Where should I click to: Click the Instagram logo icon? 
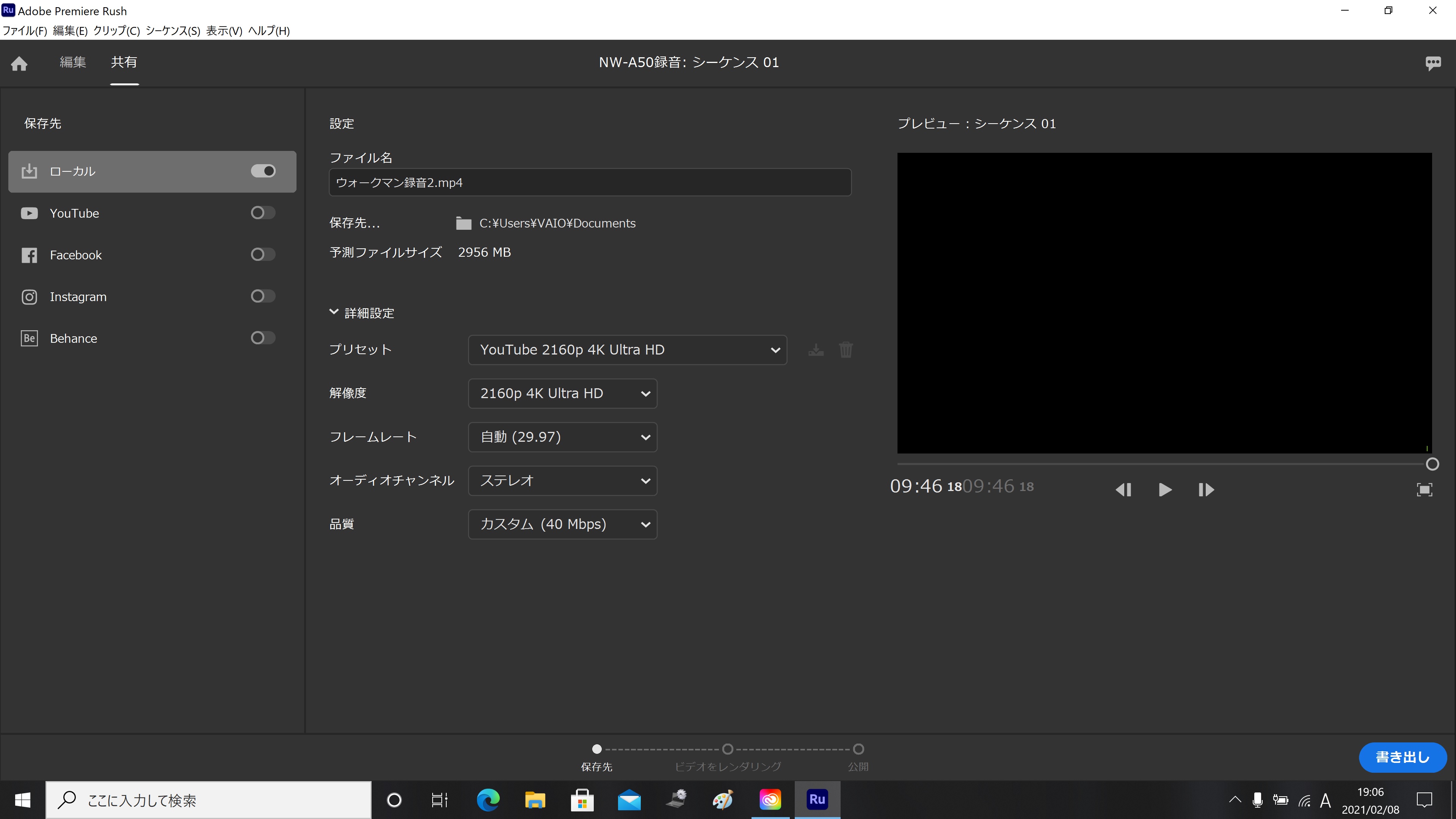tap(29, 297)
